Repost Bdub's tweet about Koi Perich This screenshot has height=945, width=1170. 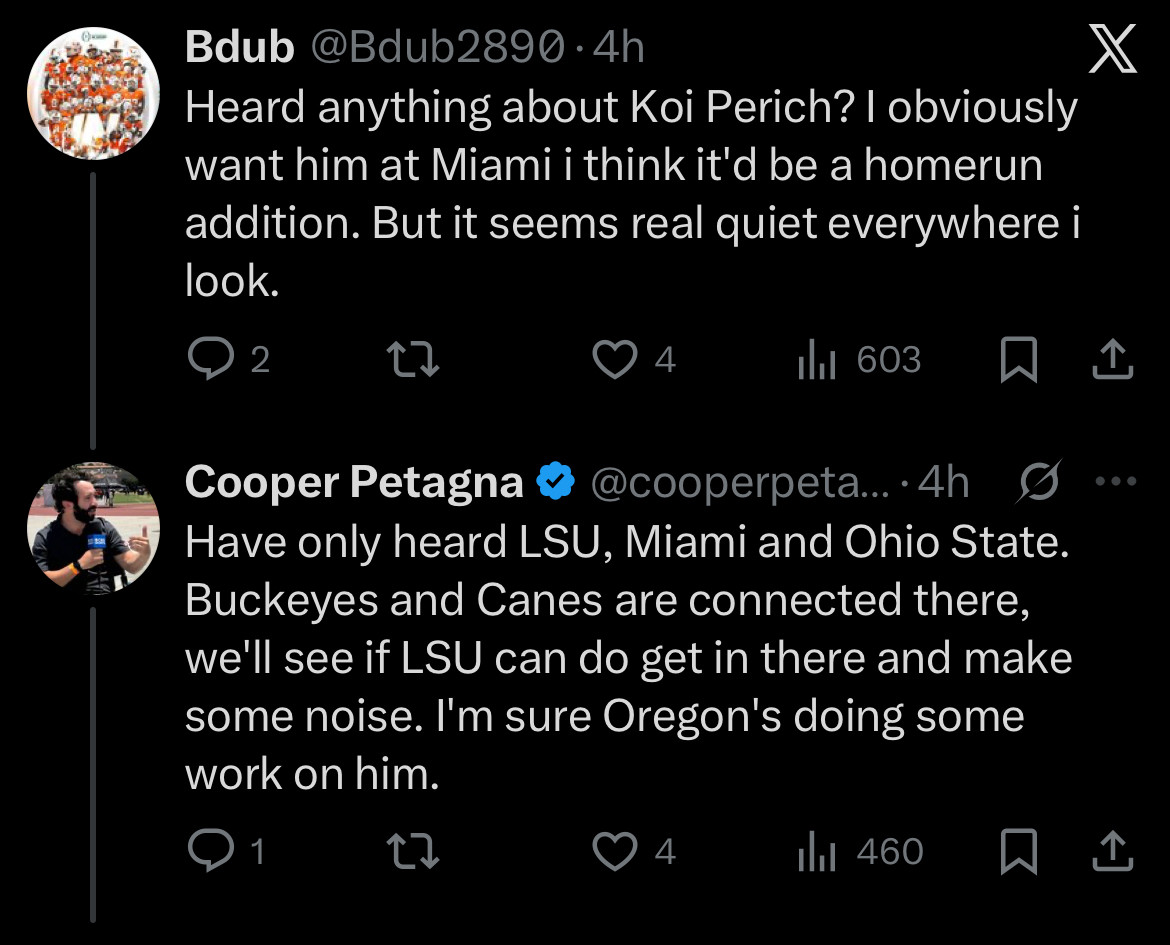click(x=413, y=360)
